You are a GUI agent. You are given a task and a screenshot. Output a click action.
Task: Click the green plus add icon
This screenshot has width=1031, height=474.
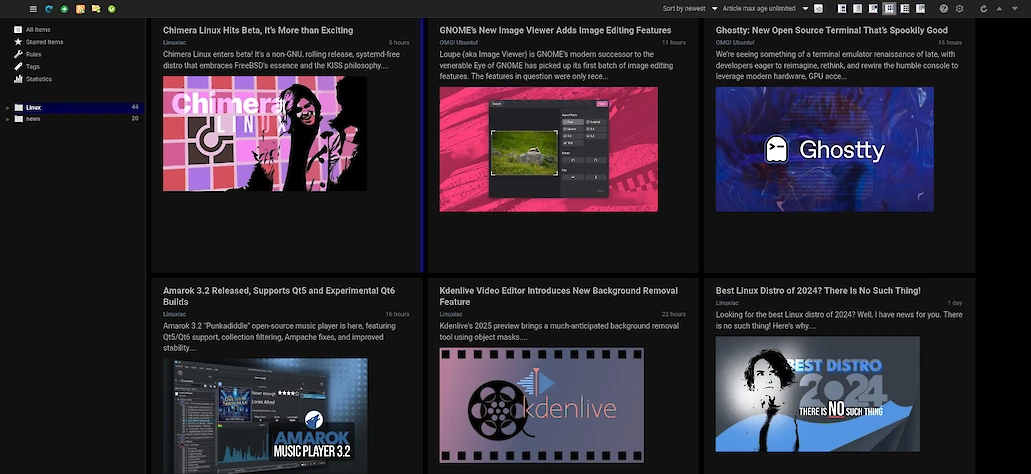coord(64,9)
